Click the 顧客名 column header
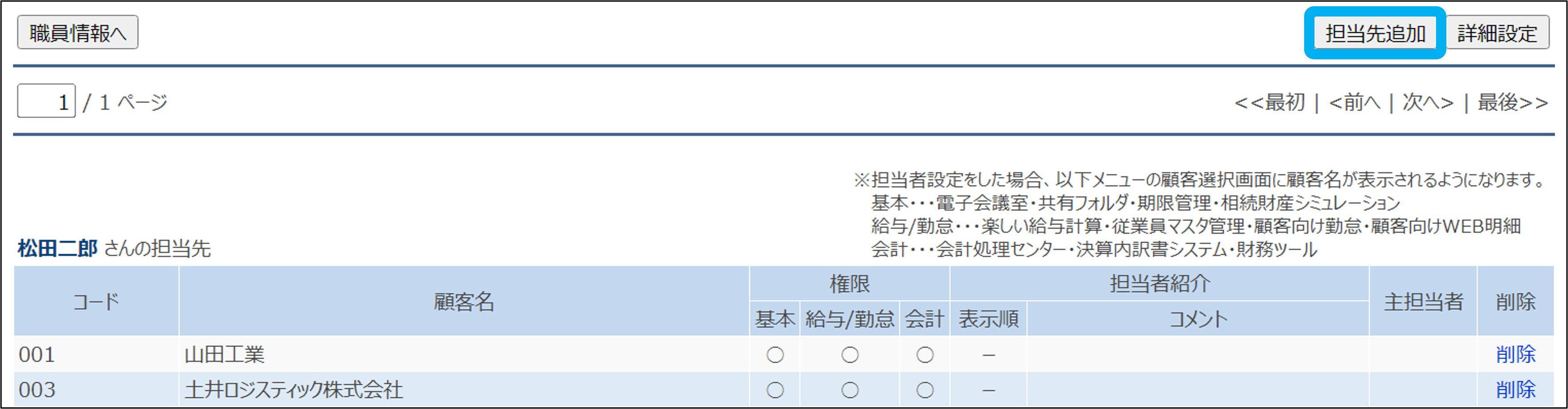1568x409 pixels. (464, 301)
